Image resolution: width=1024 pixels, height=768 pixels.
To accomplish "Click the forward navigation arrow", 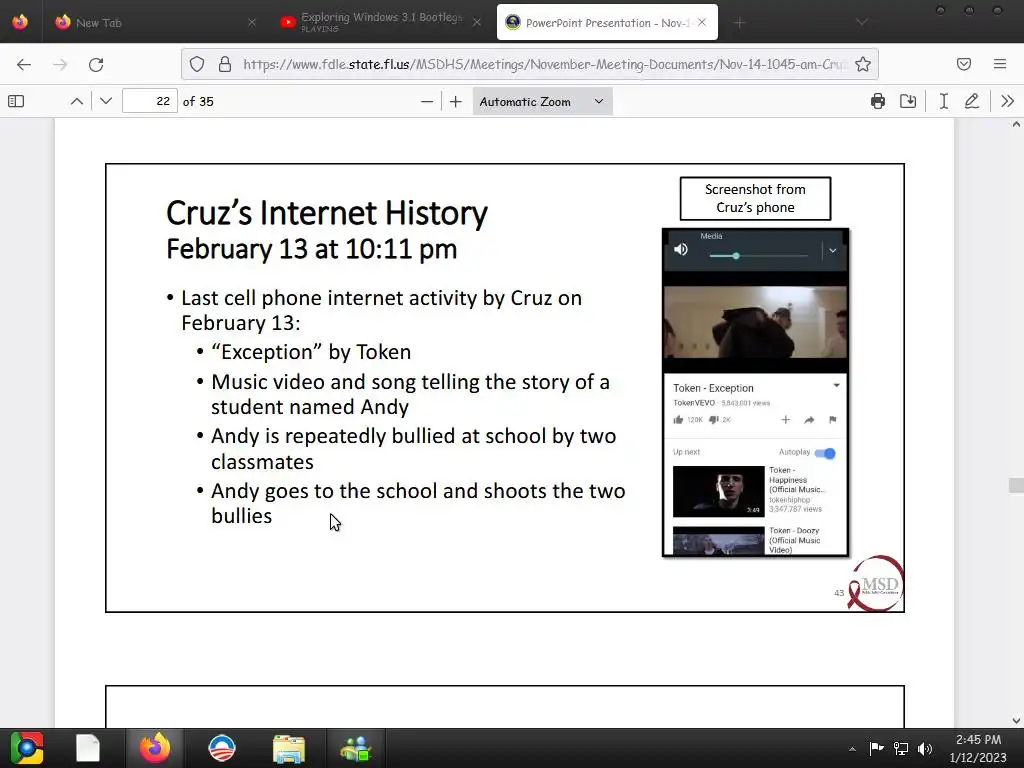I will pos(60,64).
